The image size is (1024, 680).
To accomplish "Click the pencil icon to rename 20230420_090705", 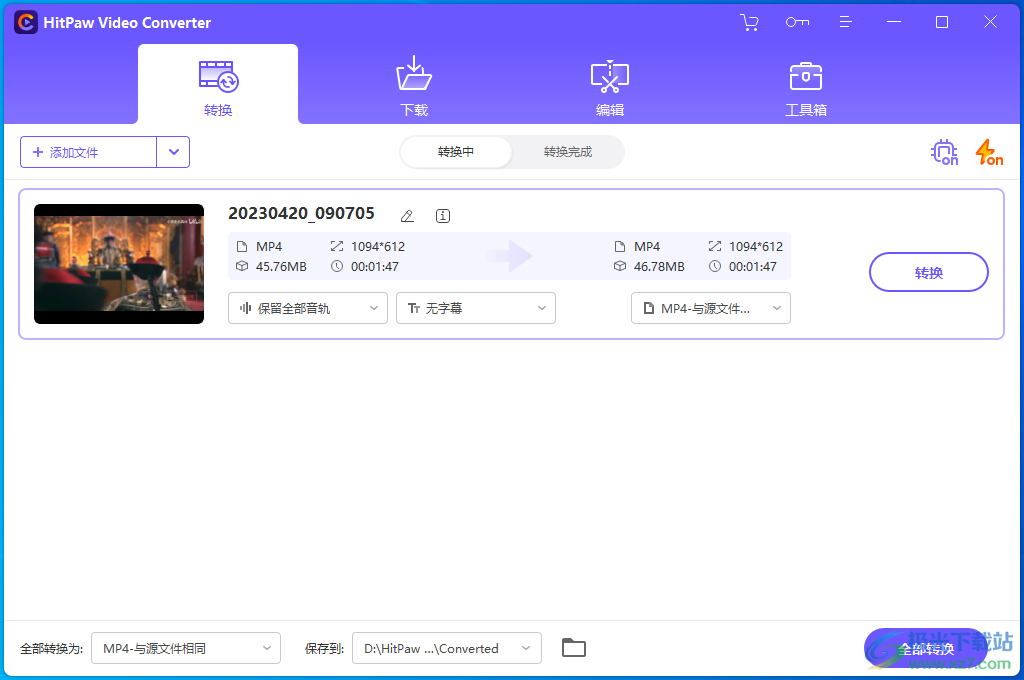I will (x=406, y=215).
